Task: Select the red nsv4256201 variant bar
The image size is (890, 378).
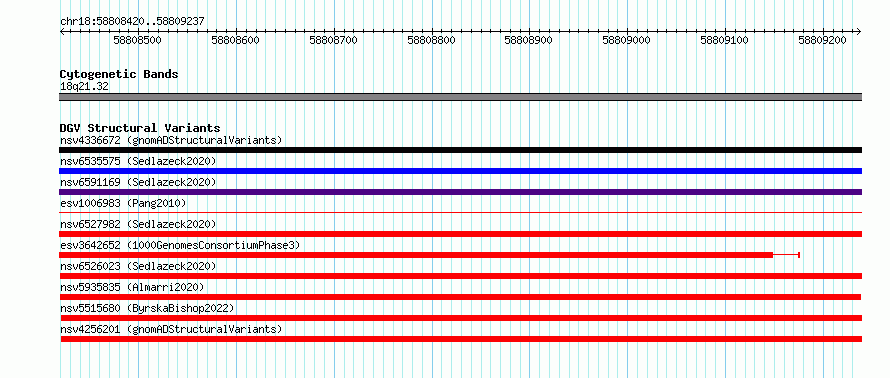Action: (x=461, y=339)
